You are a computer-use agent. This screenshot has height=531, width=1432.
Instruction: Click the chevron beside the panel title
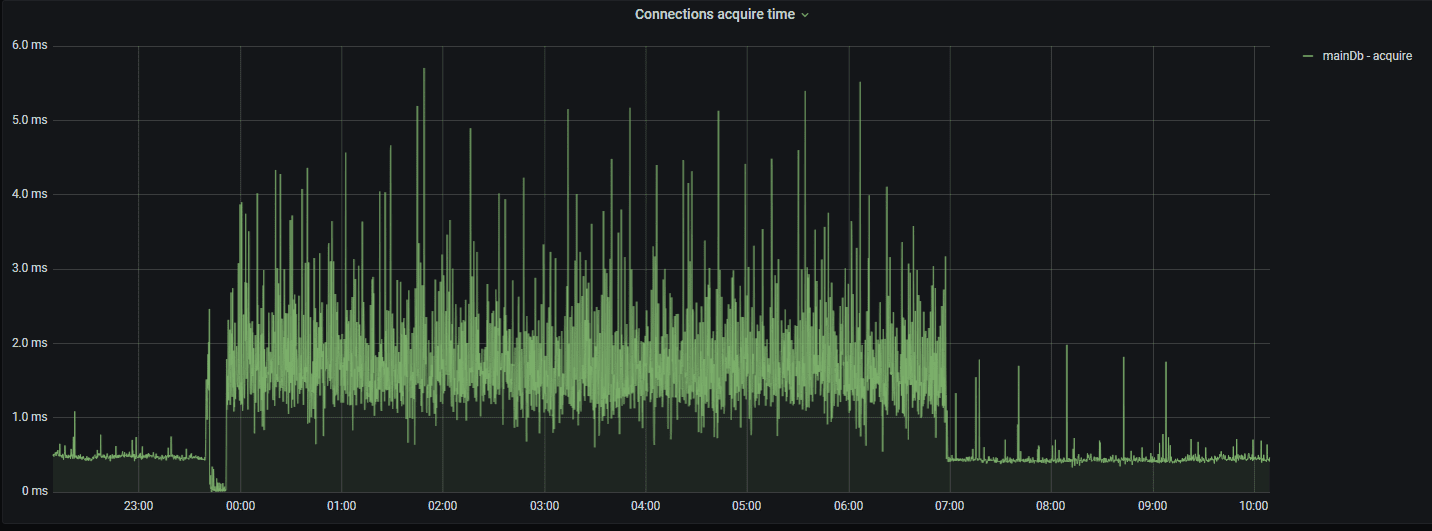(805, 15)
